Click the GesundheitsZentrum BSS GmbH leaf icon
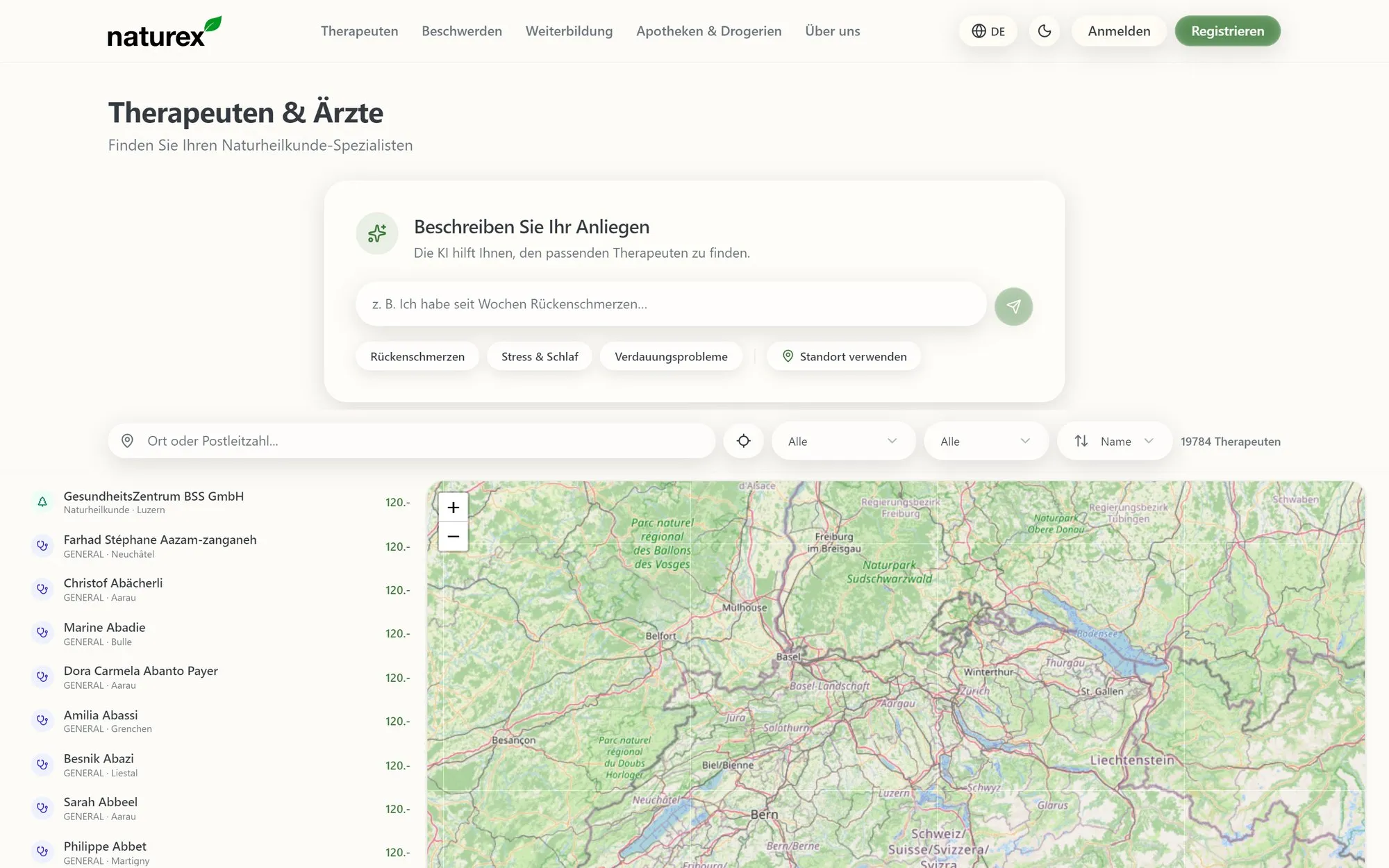The height and width of the screenshot is (868, 1389). coord(42,502)
